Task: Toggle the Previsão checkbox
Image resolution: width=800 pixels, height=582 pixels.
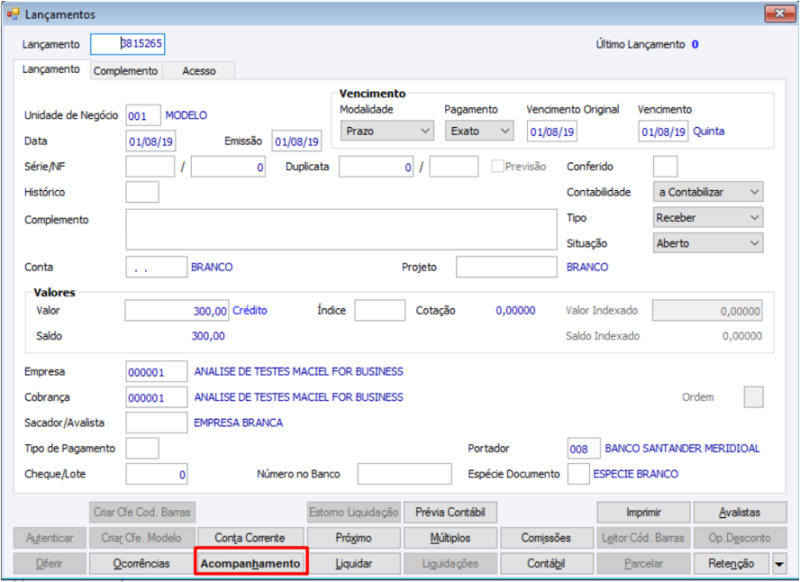Action: coord(497,166)
